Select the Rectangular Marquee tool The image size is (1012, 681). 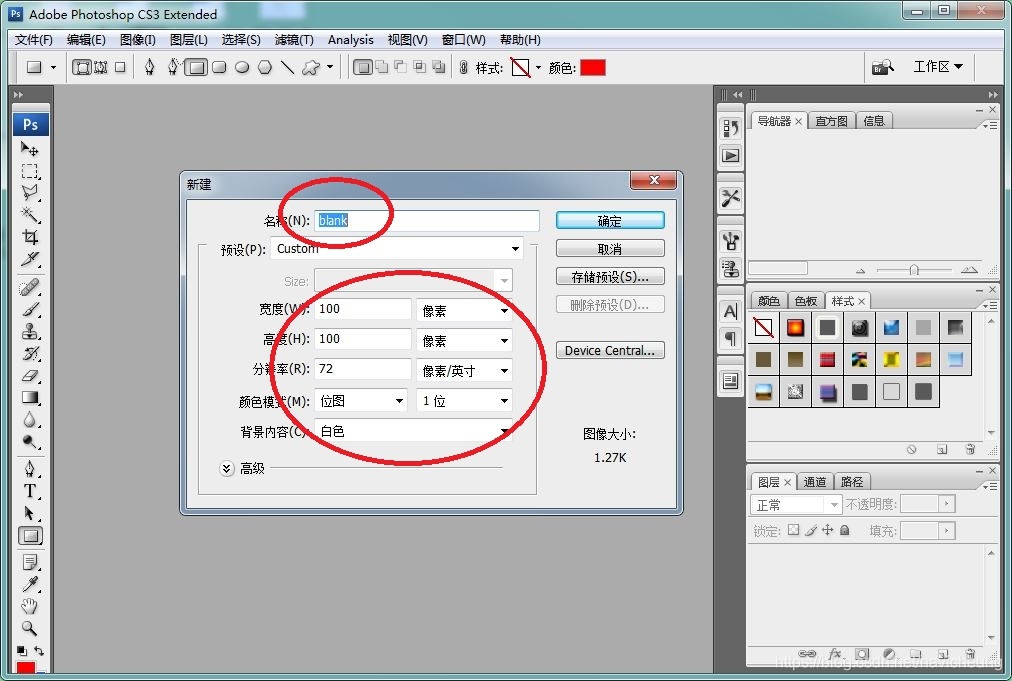click(30, 171)
